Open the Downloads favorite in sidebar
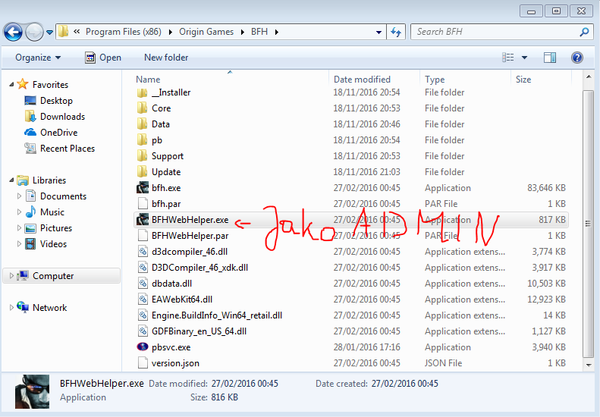The width and height of the screenshot is (600, 417). [62, 117]
